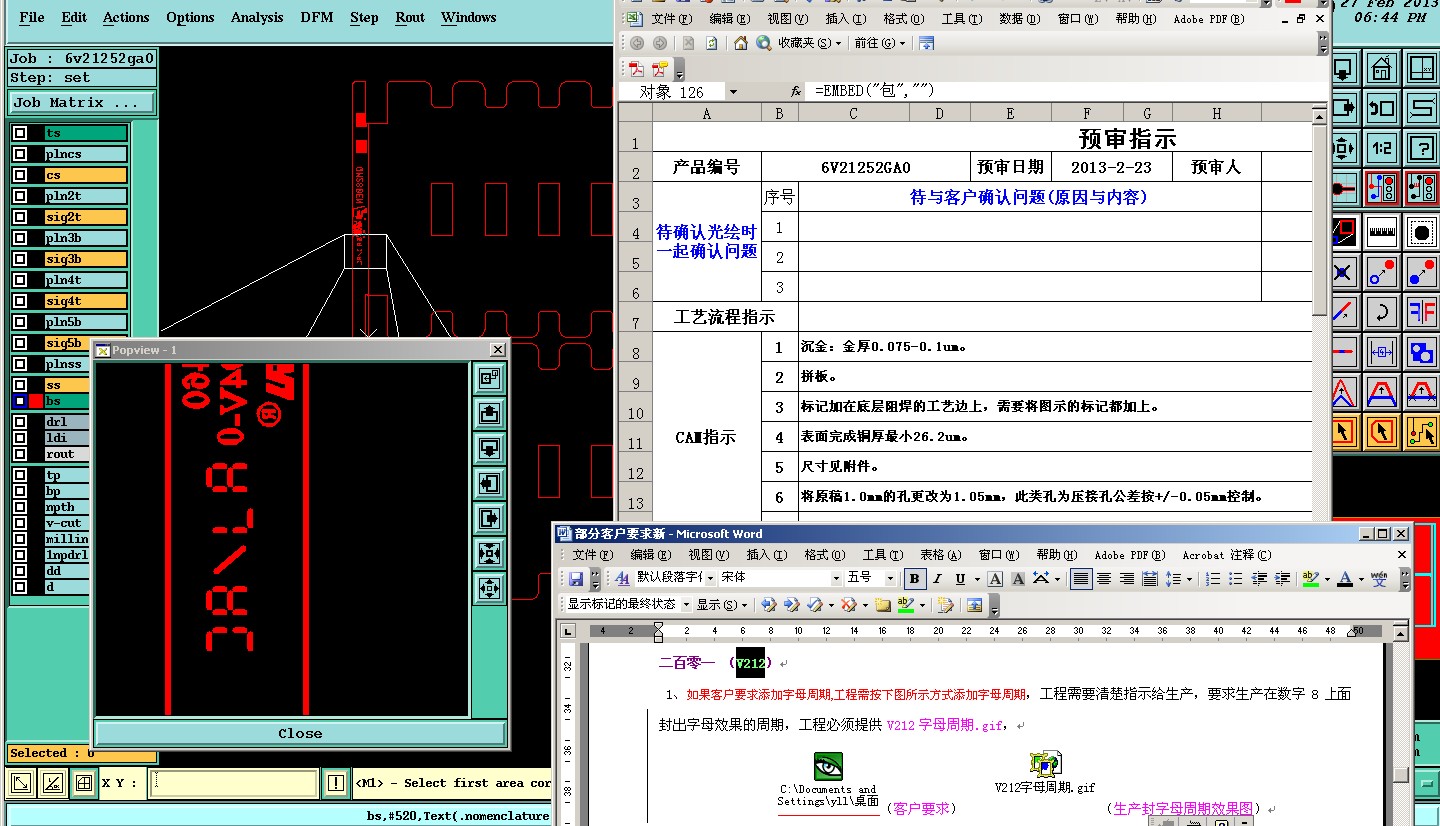
Task: Click the Adobe PDF convert icon in Excel
Action: point(636,69)
